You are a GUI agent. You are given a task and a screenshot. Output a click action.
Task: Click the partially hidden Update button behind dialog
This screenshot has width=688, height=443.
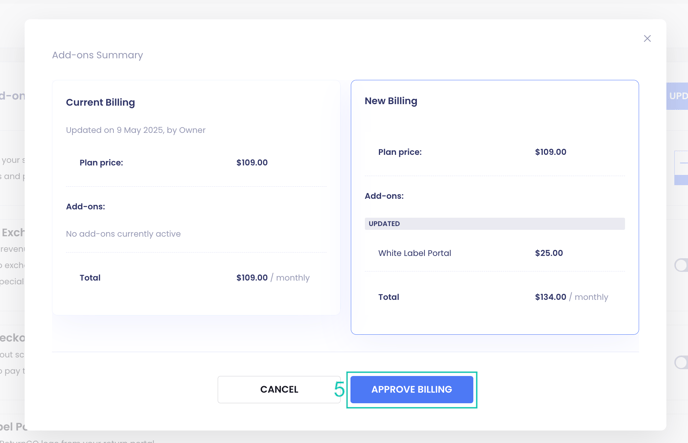677,96
